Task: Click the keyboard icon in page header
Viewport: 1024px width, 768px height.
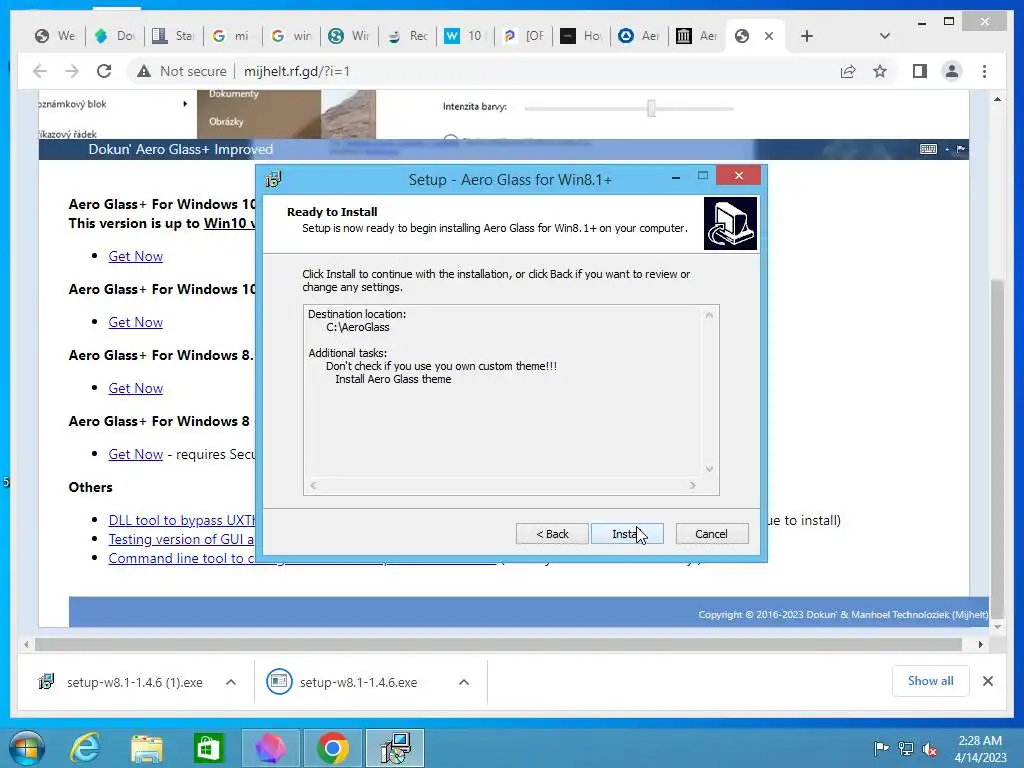Action: tap(928, 149)
